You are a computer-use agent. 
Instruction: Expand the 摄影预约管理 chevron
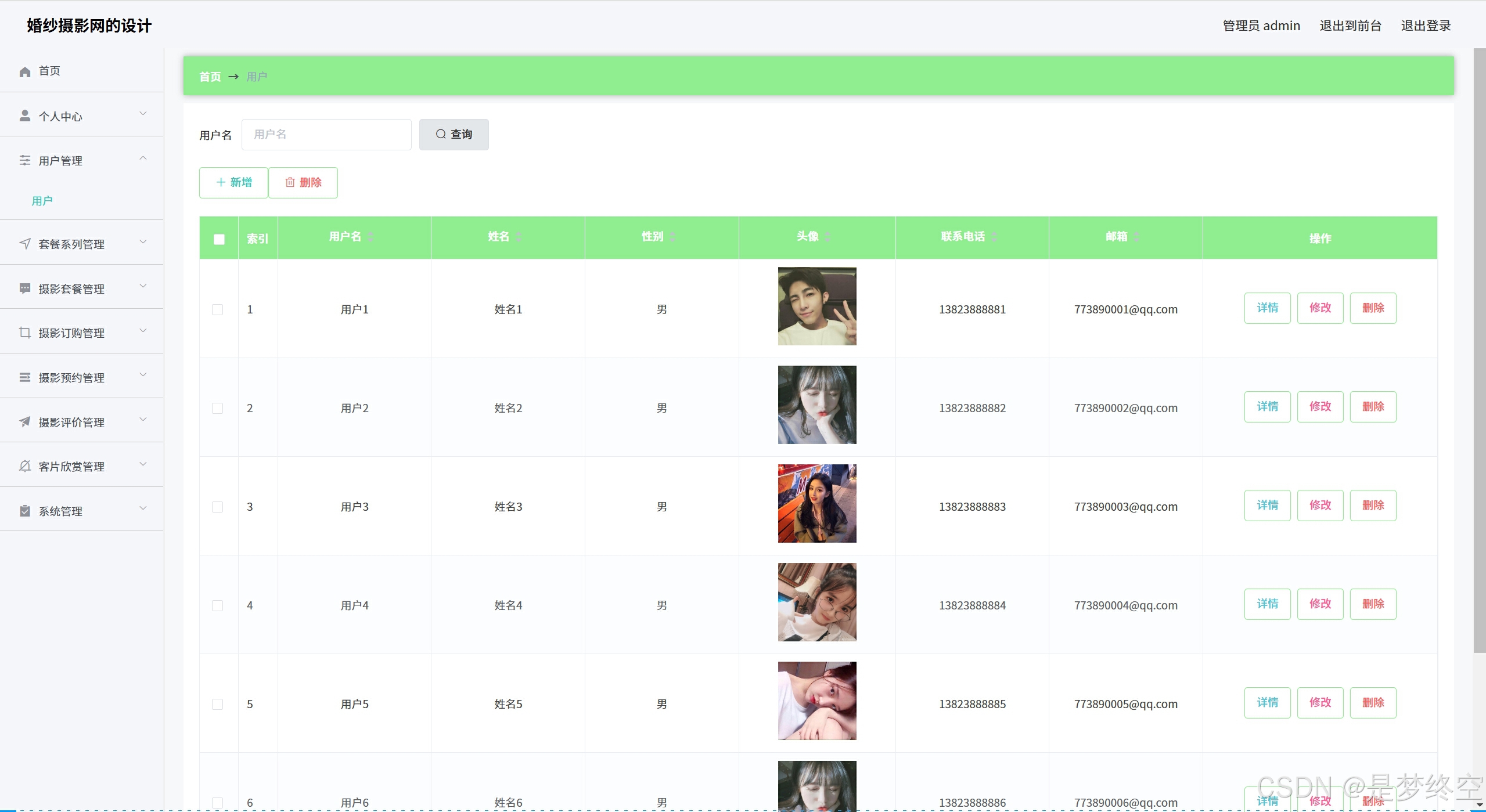[x=143, y=376]
